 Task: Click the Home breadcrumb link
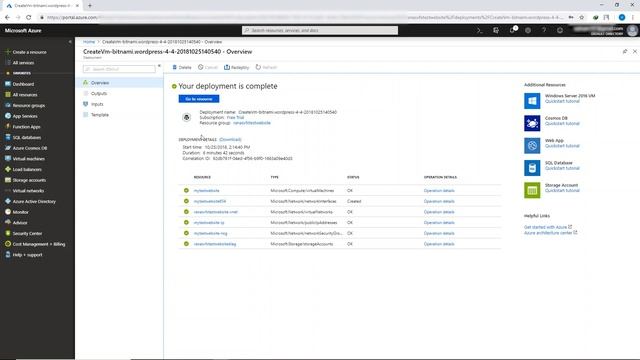89,42
